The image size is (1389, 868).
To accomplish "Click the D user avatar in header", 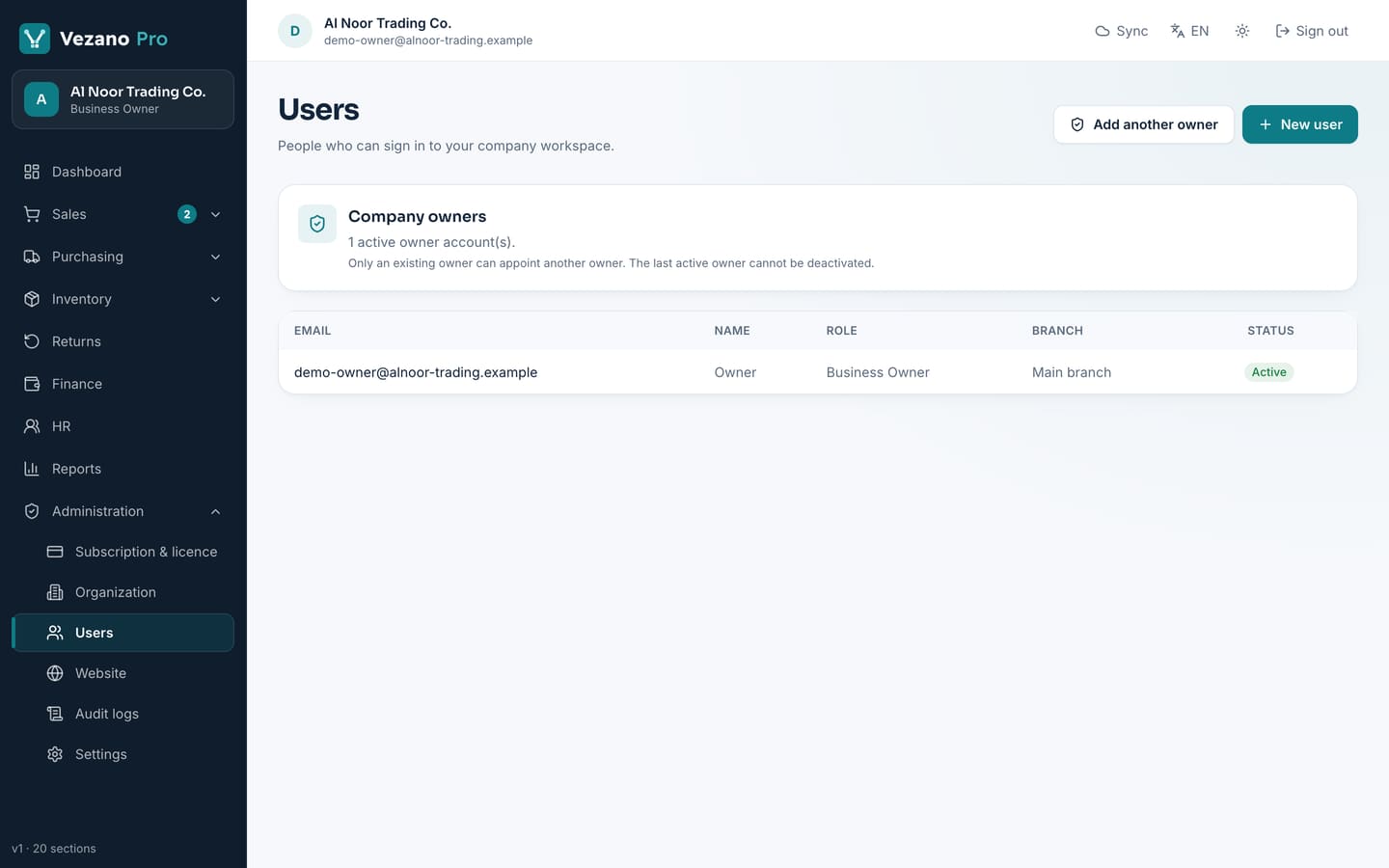I will point(295,31).
